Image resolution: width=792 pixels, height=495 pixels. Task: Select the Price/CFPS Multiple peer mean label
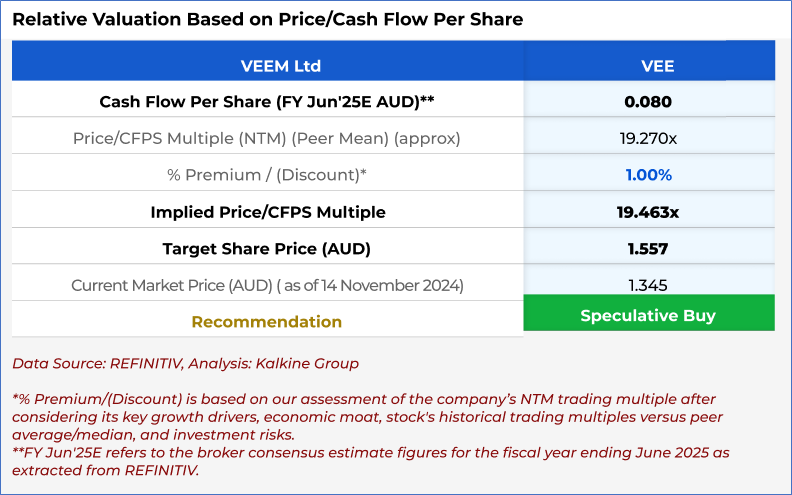tap(267, 138)
